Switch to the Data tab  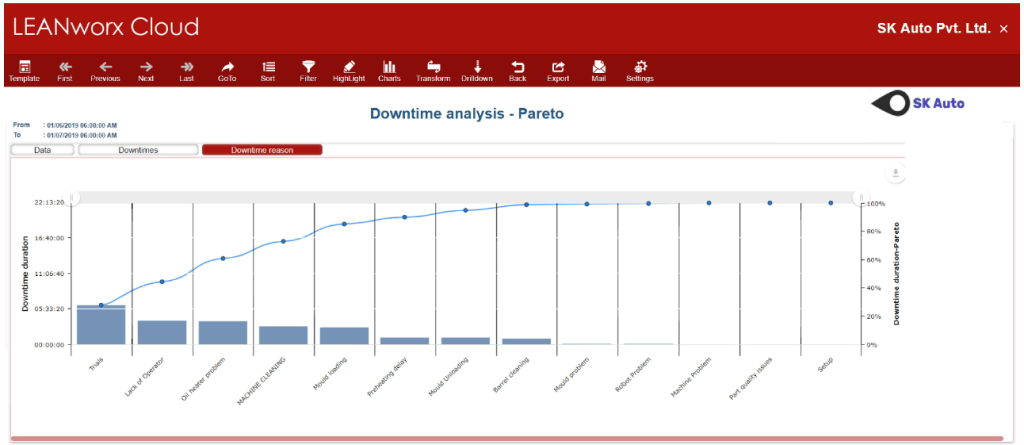43,150
